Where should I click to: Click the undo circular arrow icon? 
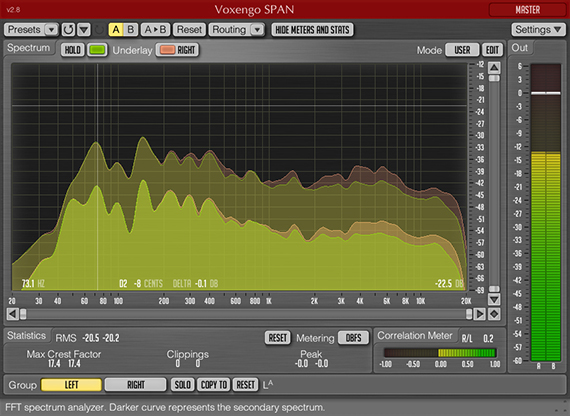(x=68, y=29)
